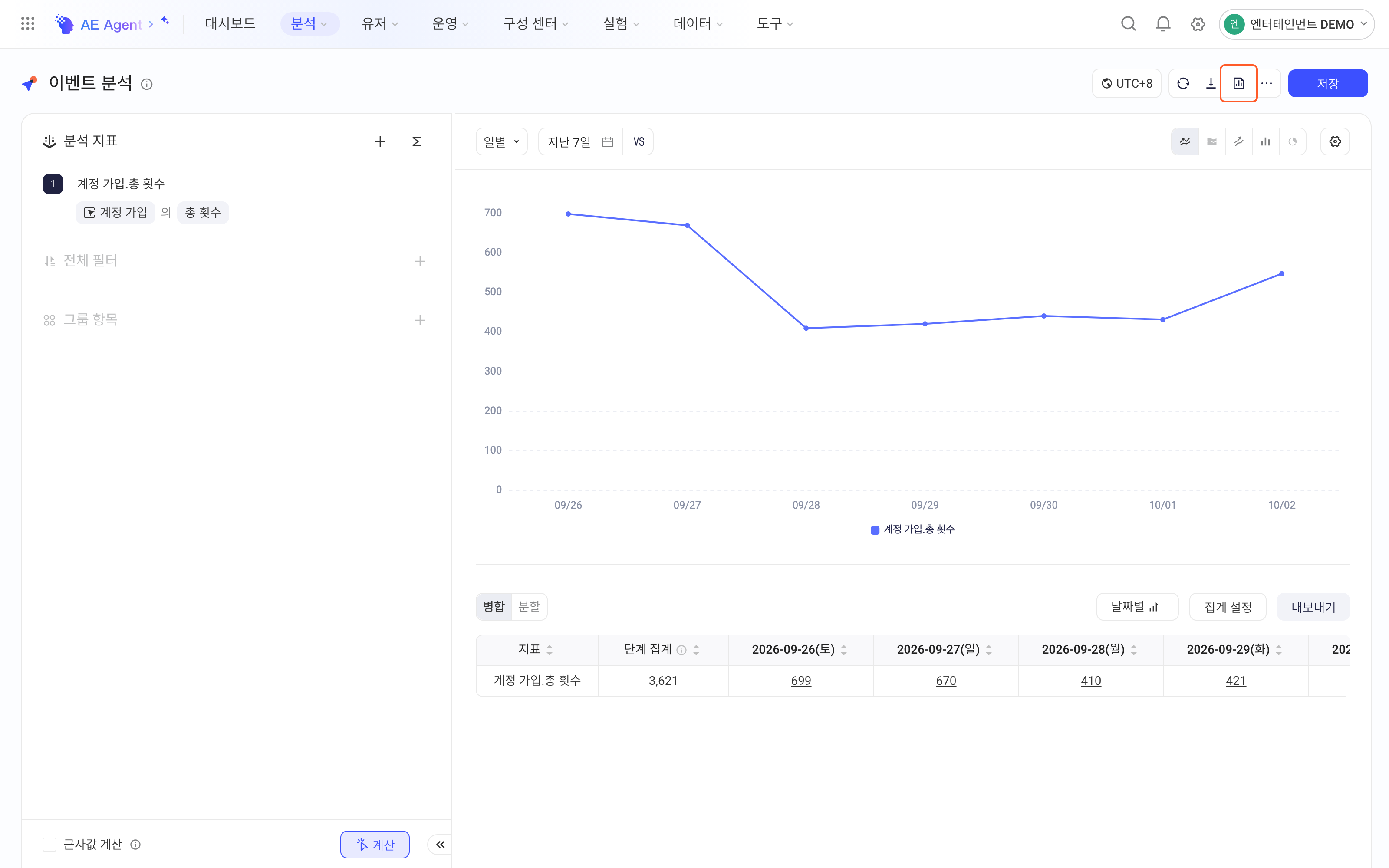Switch to stacked area chart view
Viewport: 1389px width, 868px height.
[1211, 141]
